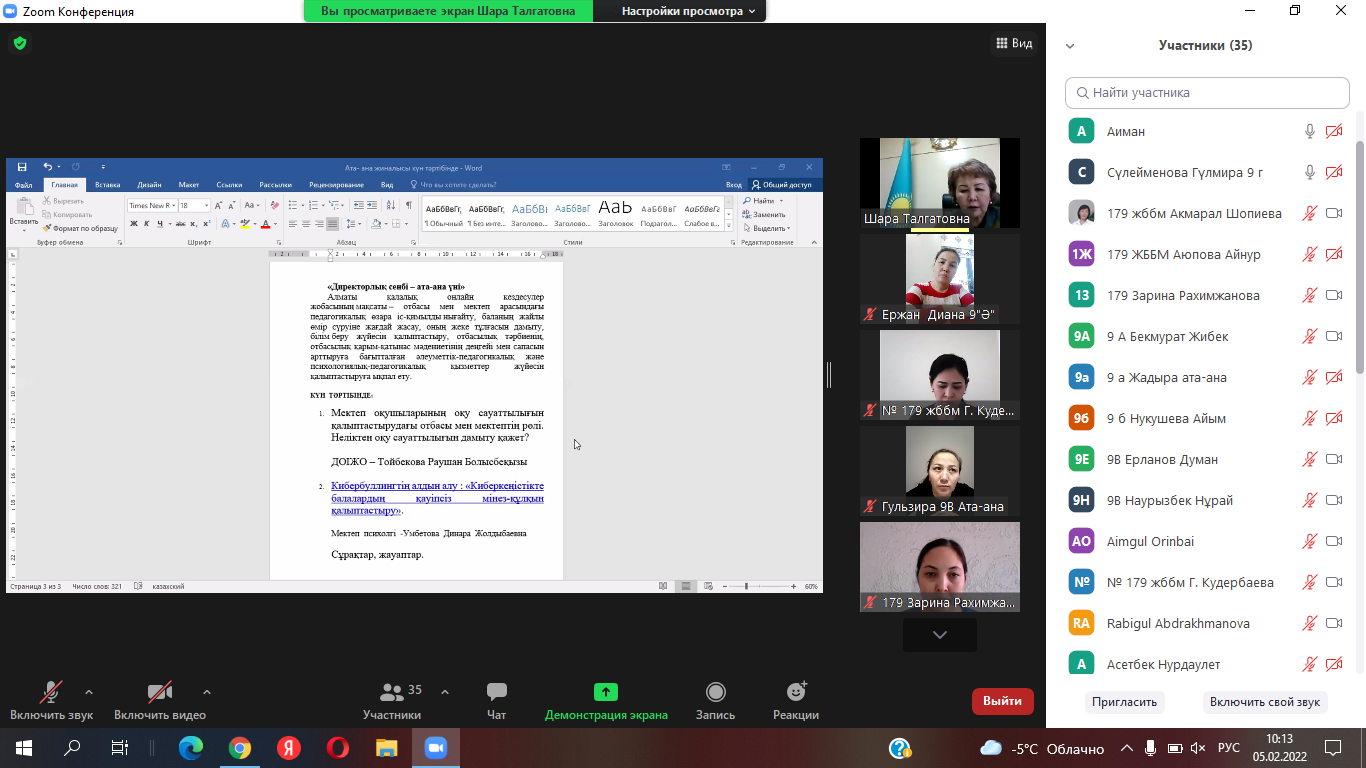1366x768 pixels.
Task: Switch layout using the Вид button
Action: [1014, 43]
